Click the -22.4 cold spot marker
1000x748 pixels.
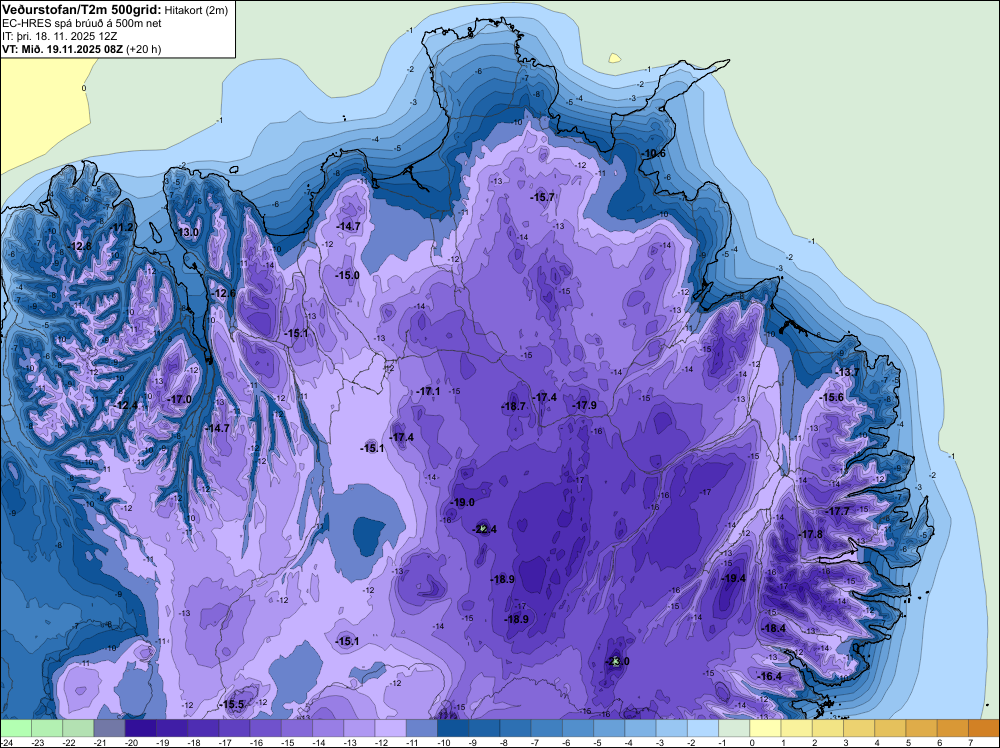[484, 529]
